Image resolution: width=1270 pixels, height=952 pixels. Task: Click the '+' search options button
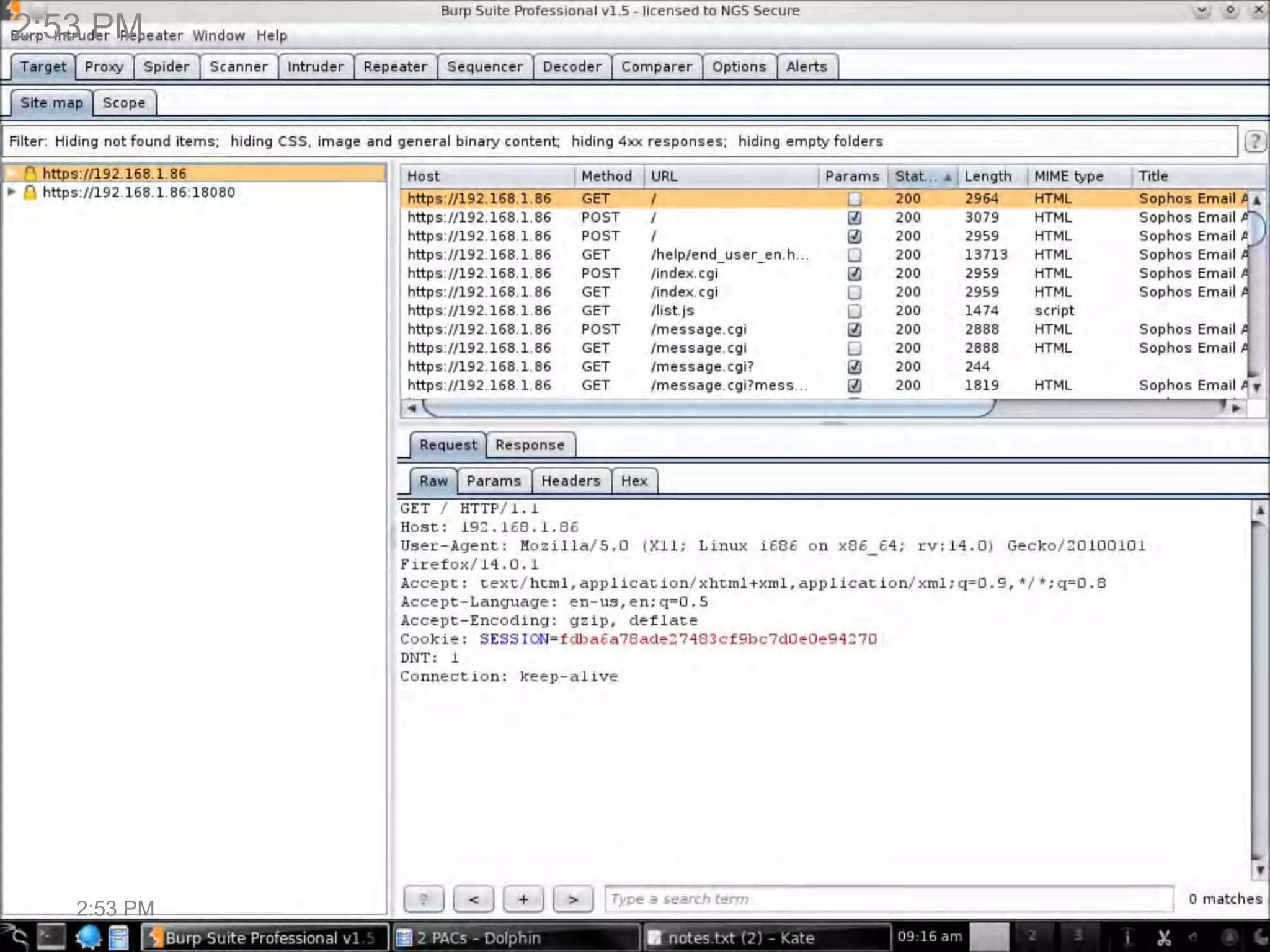pos(523,899)
